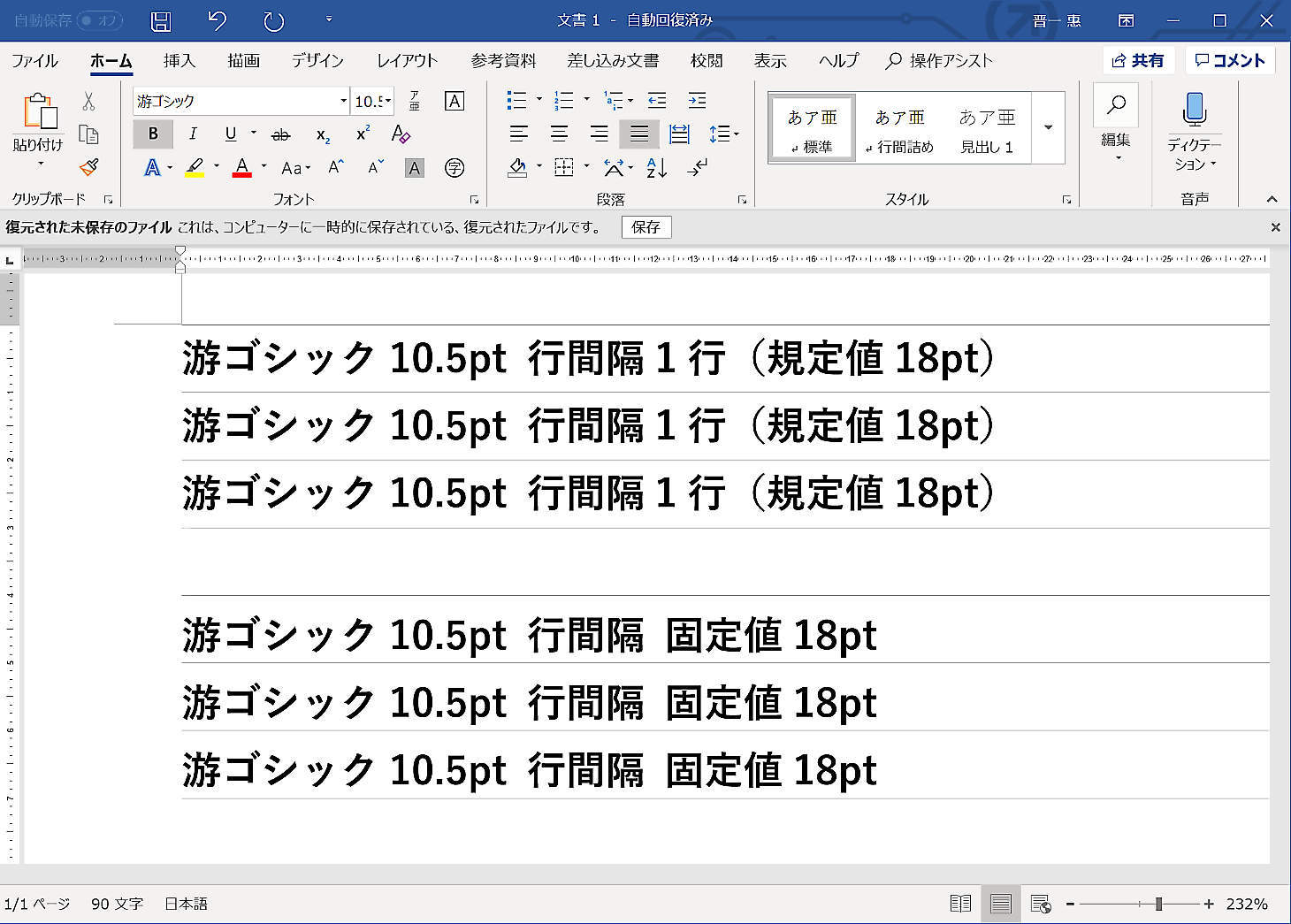Increase paragraph indent

pos(698,100)
